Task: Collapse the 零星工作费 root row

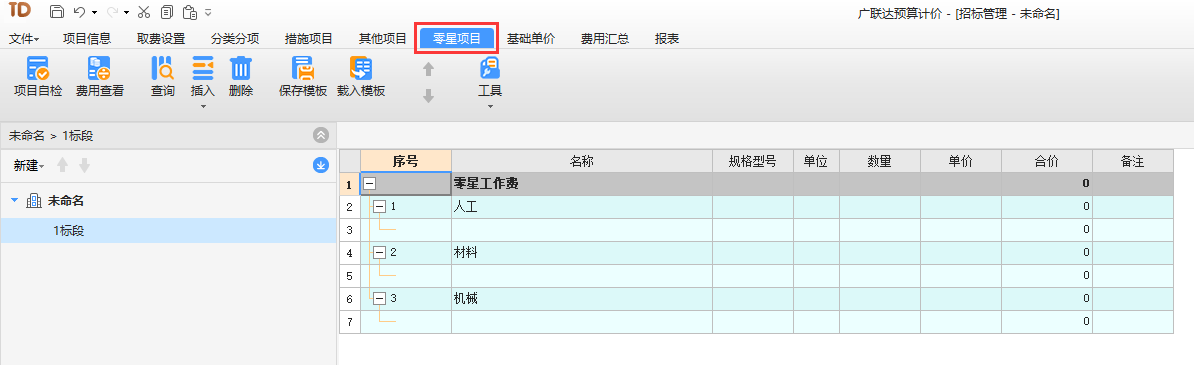Action: [369, 184]
